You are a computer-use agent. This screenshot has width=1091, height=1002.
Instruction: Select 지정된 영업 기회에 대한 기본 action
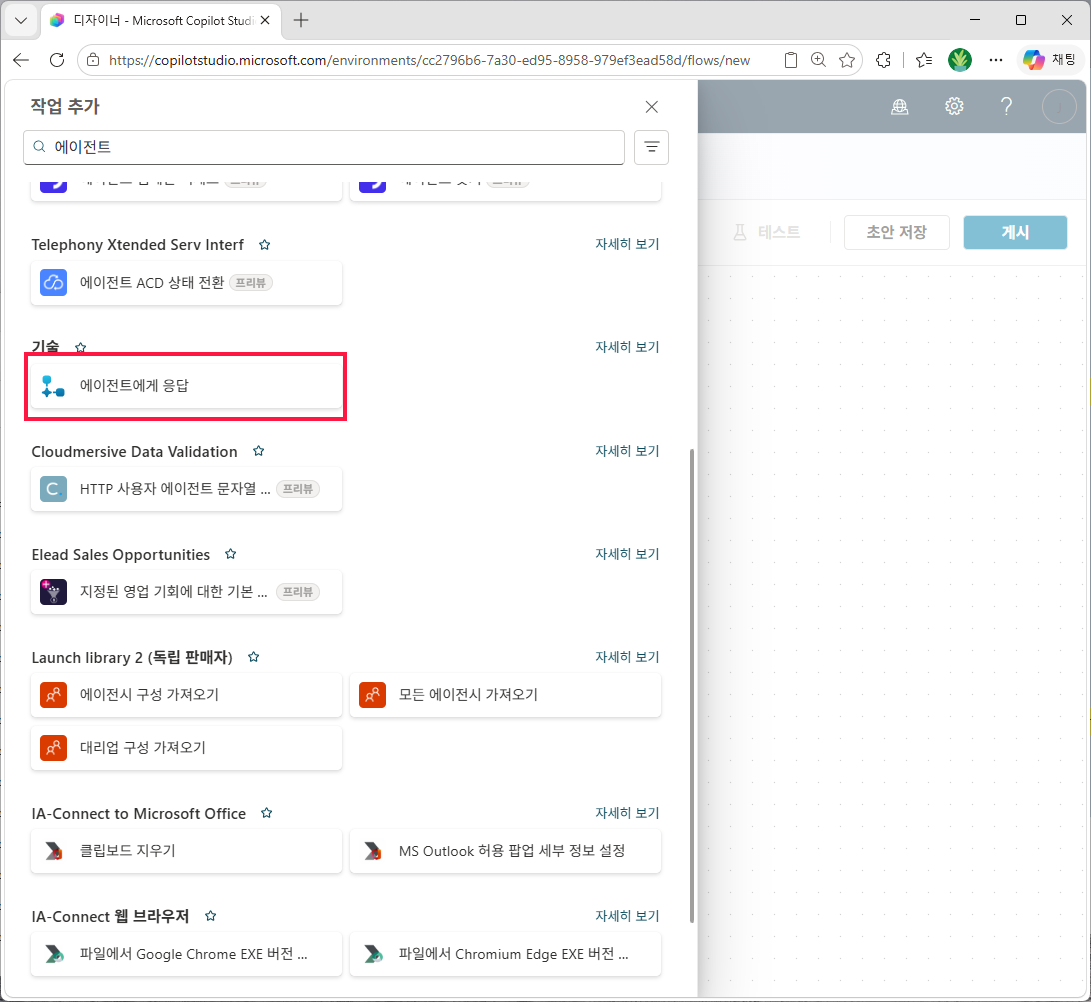(186, 592)
